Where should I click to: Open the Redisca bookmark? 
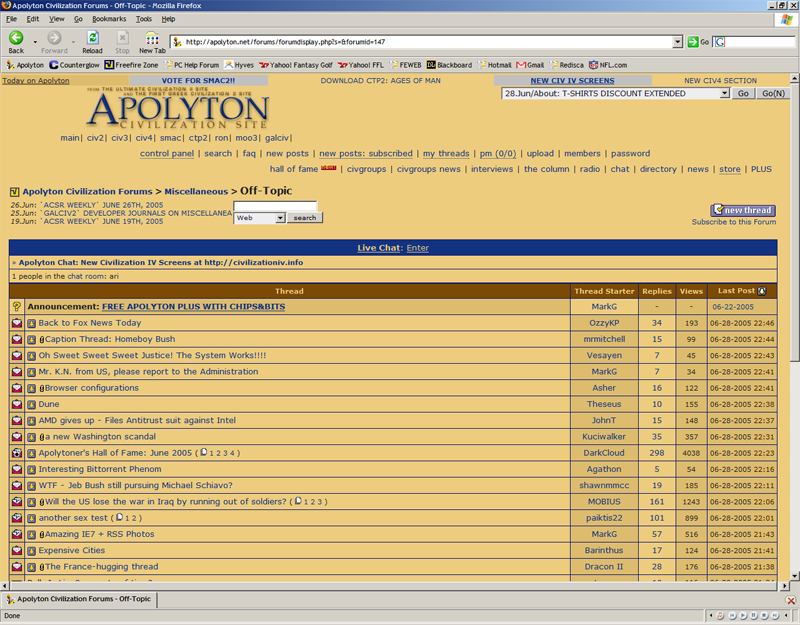pyautogui.click(x=566, y=65)
